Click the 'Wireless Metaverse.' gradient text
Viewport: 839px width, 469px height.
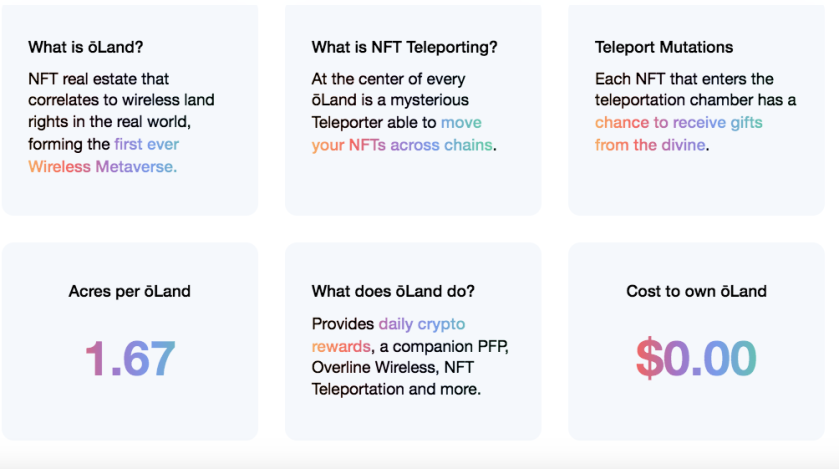click(103, 167)
